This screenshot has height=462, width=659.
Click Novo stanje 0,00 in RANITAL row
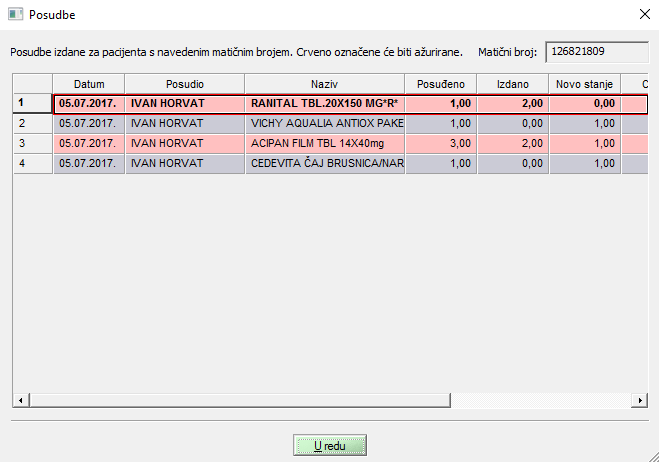click(585, 103)
